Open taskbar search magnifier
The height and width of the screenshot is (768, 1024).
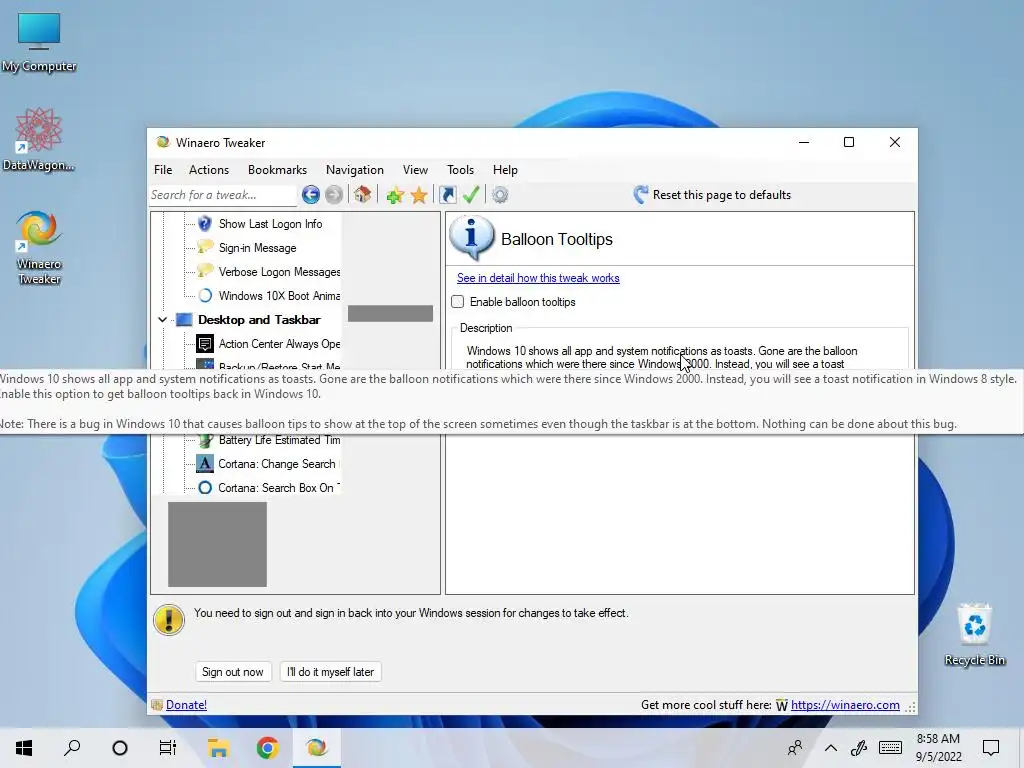72,748
